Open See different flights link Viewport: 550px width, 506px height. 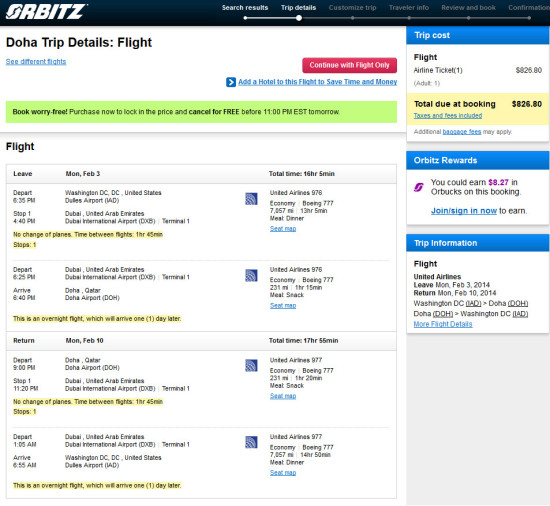click(x=36, y=62)
